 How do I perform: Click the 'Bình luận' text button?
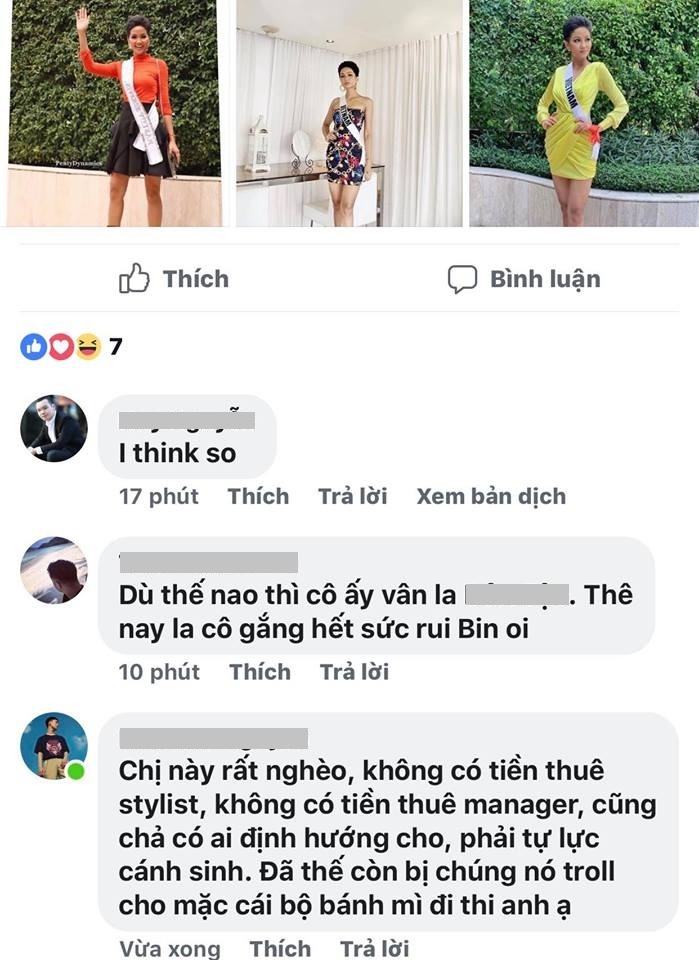(x=545, y=279)
